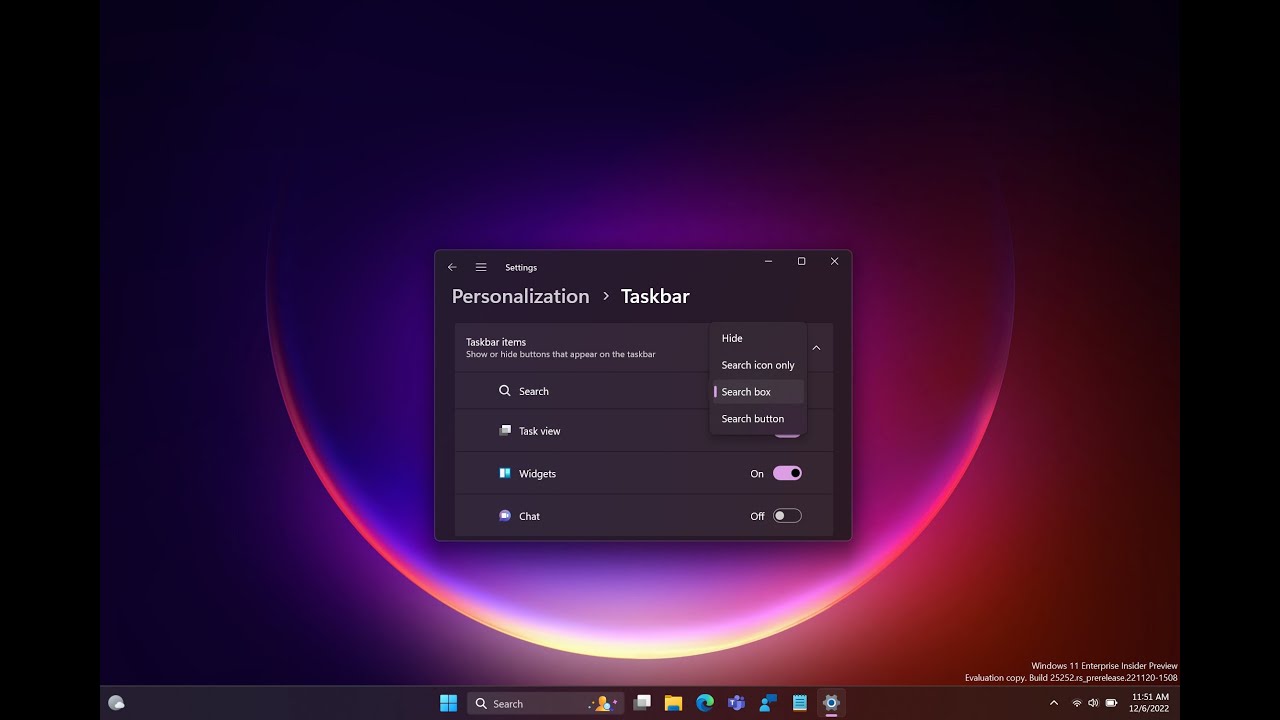The height and width of the screenshot is (720, 1280).
Task: Open Microsoft Edge from the taskbar
Action: (705, 703)
